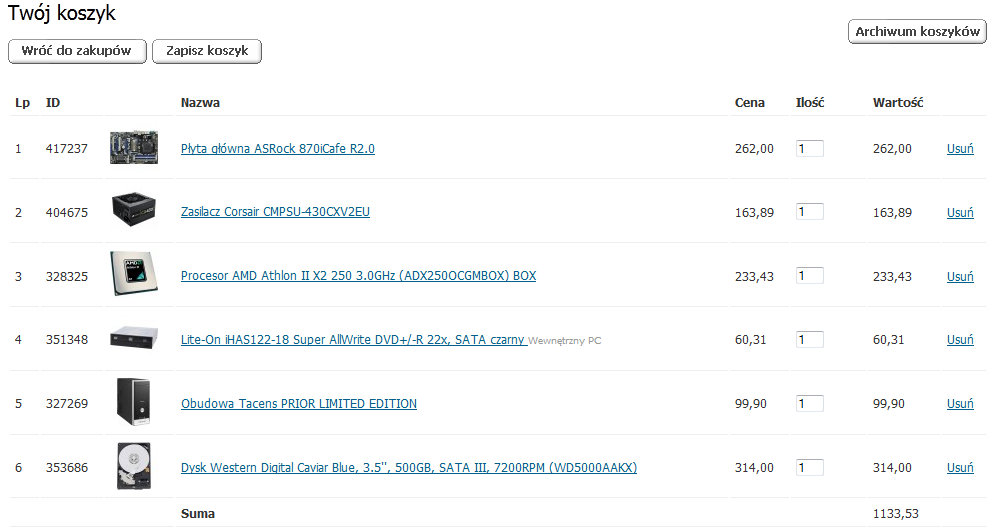The image size is (996, 529).
Task: Click the Lite-On DVD drive thumbnail
Action: pyautogui.click(x=133, y=338)
